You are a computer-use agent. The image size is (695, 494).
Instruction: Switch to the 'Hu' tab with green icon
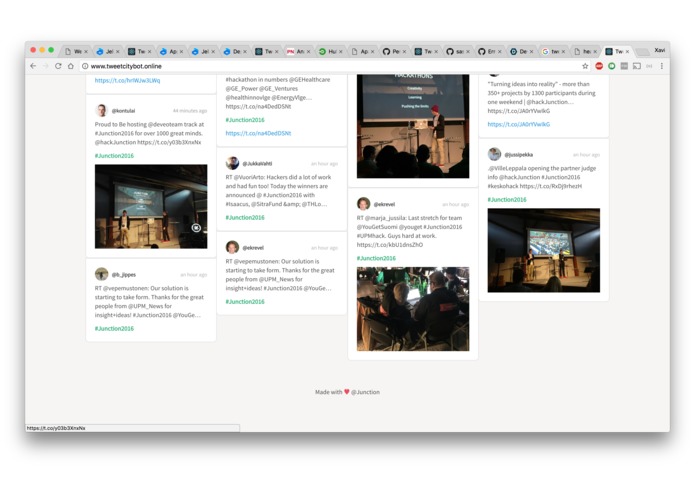click(329, 51)
